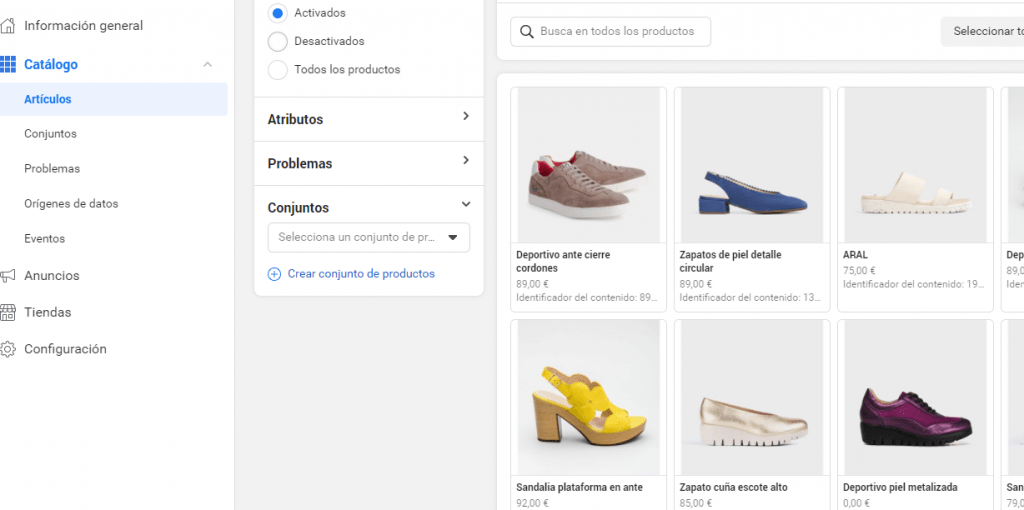This screenshot has height=510, width=1024.
Task: Collapse the Conjuntos filter section
Action: (x=466, y=204)
